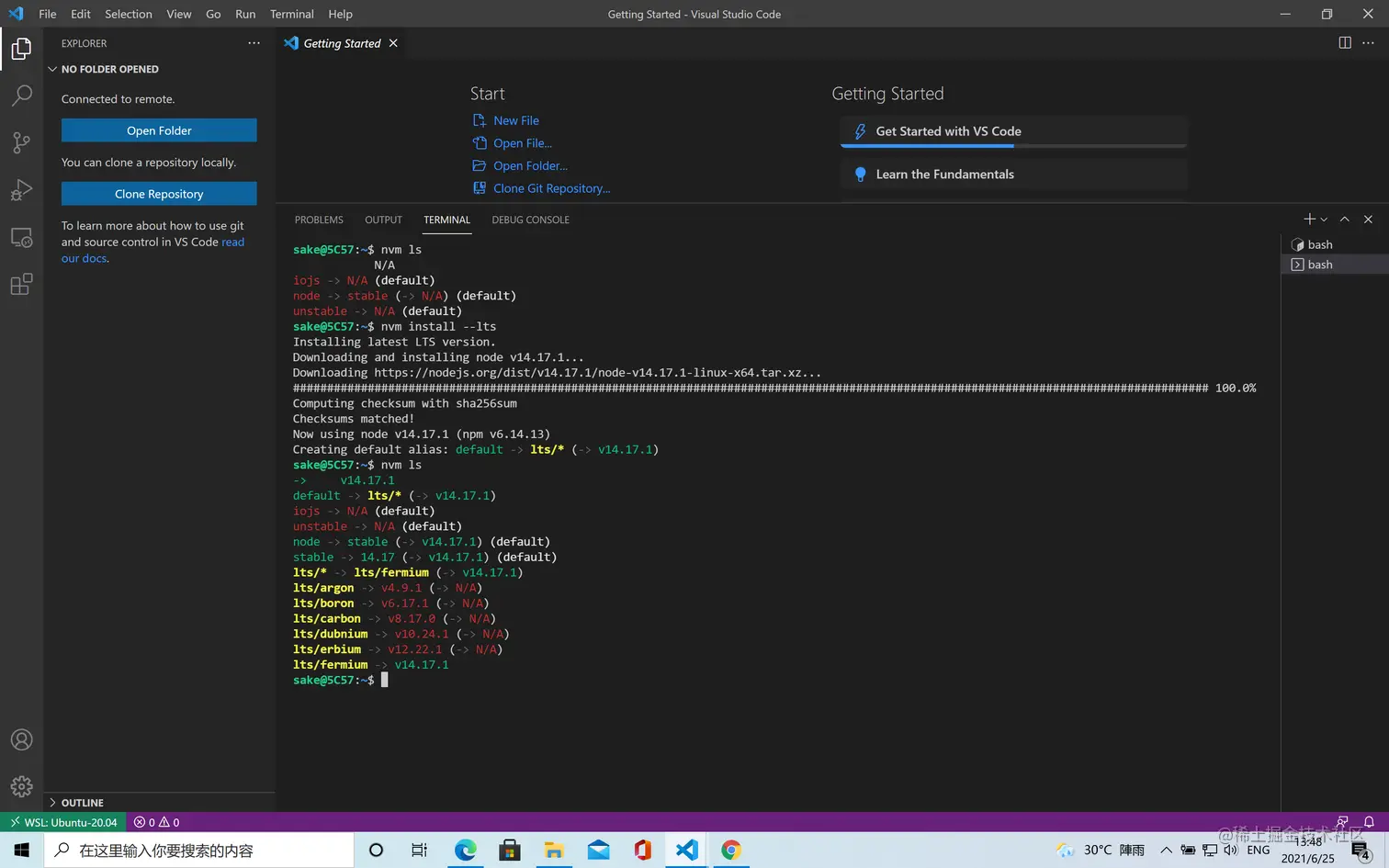
Task: Close the terminal panel
Action: (1368, 220)
